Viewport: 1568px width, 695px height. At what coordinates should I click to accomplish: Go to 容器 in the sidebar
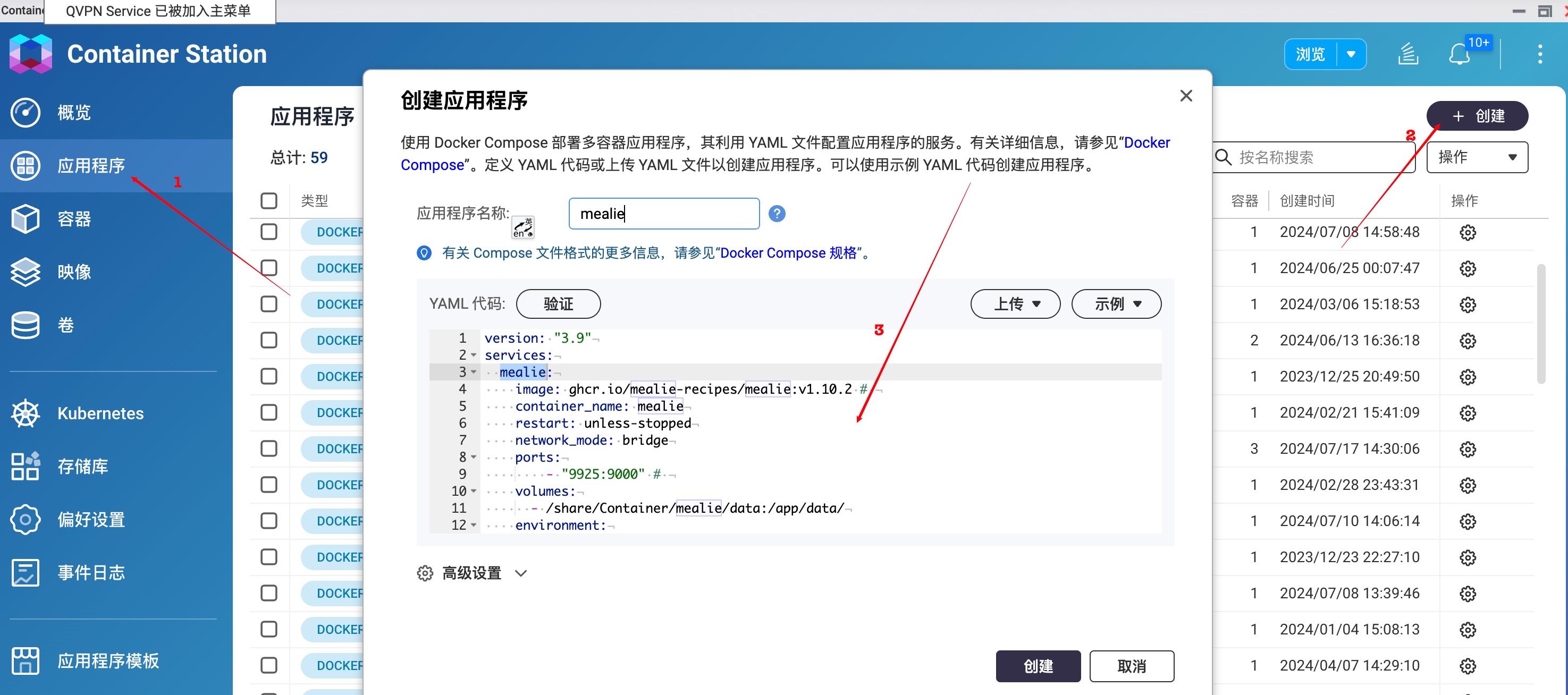[74, 218]
